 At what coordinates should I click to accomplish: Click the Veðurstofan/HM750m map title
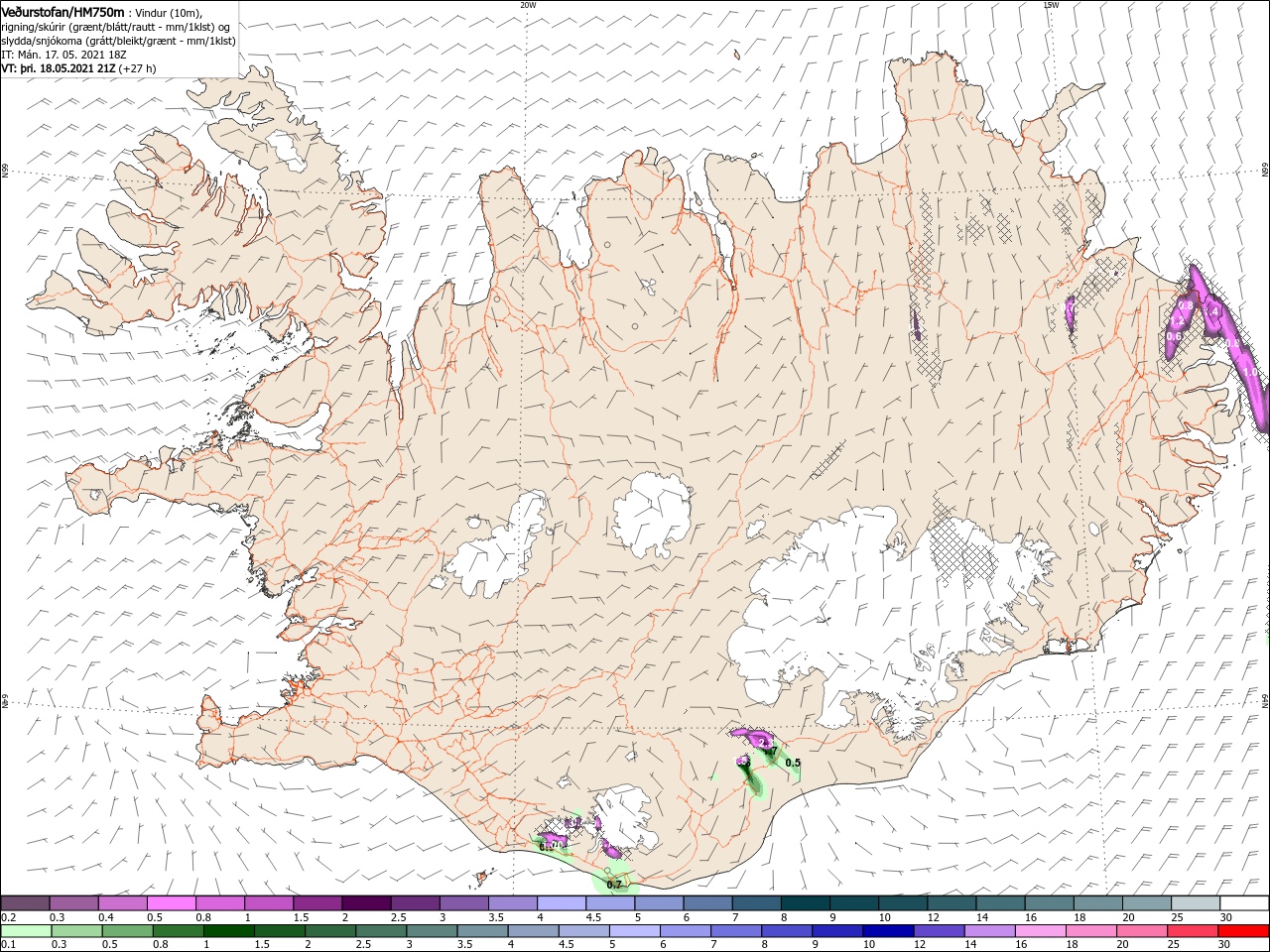click(63, 11)
